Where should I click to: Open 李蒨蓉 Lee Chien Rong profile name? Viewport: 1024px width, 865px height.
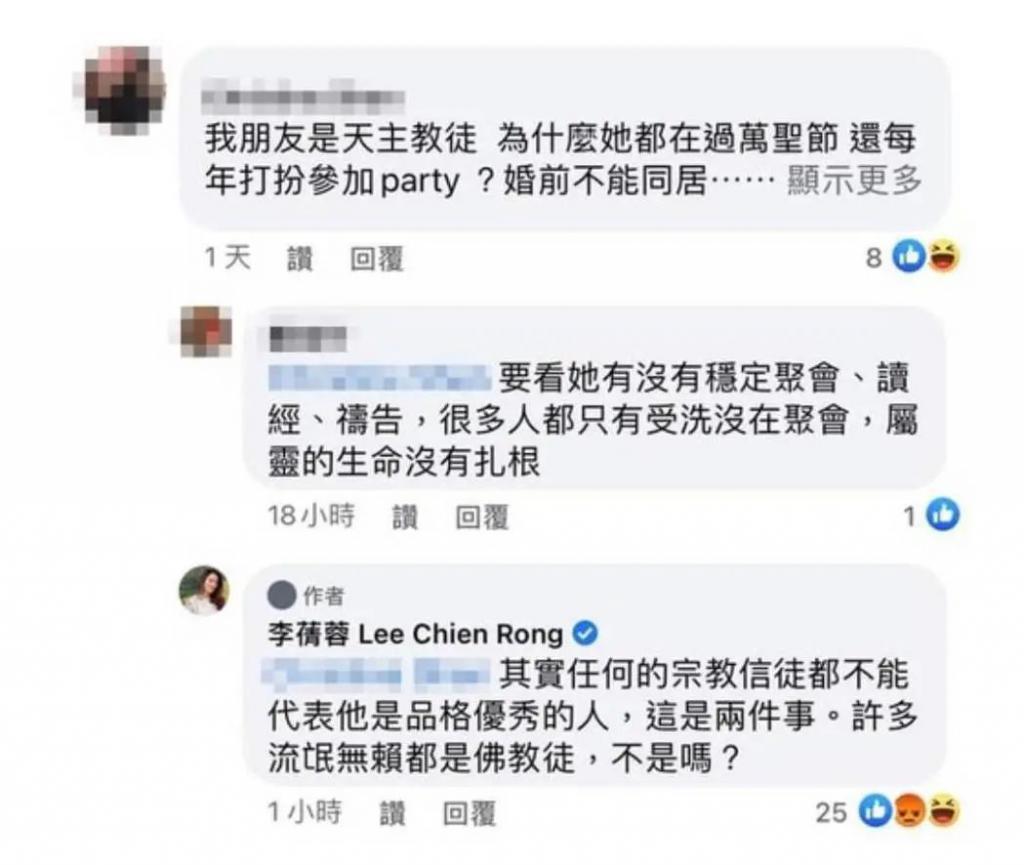point(415,633)
